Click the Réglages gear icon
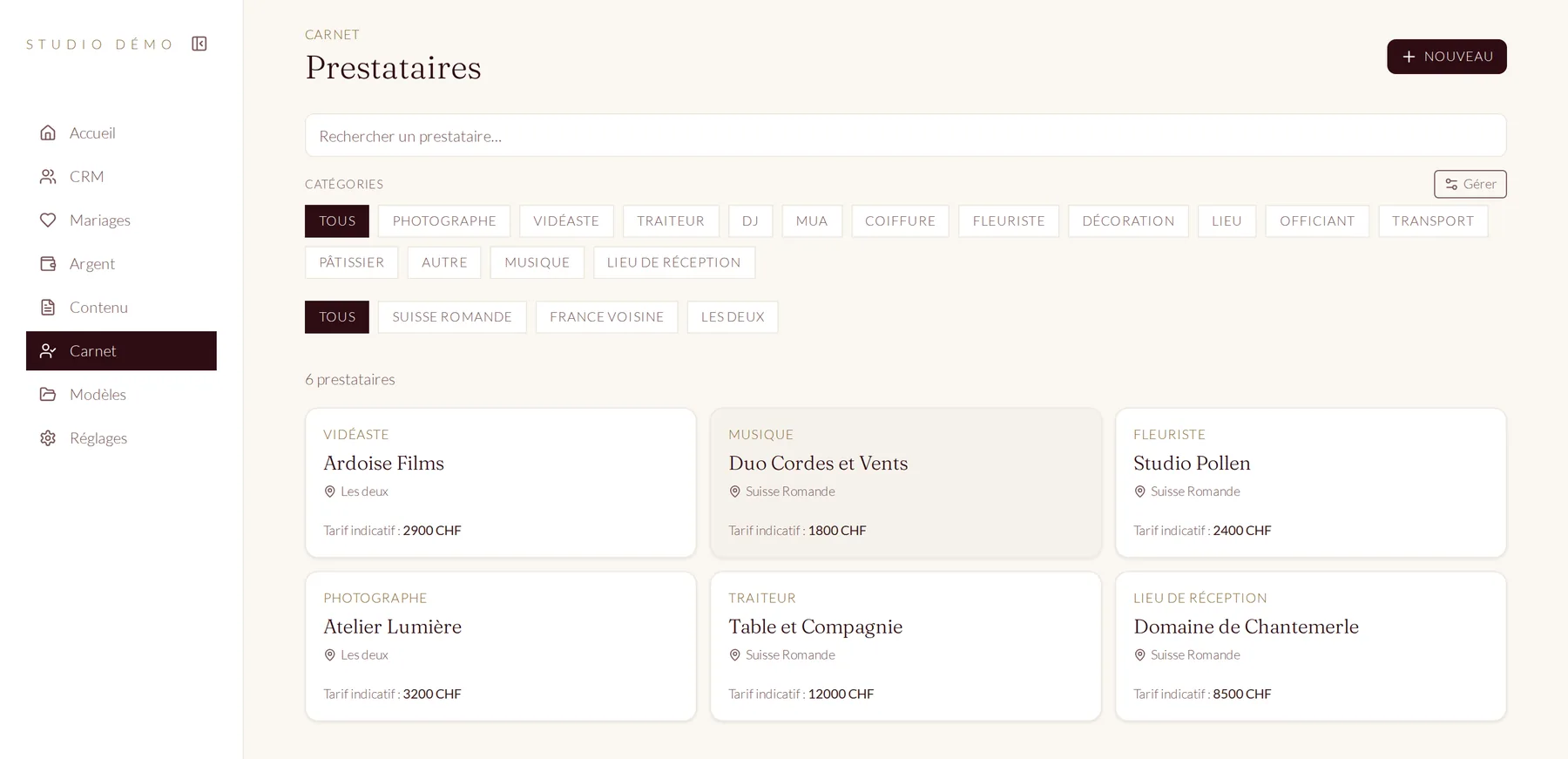The image size is (1568, 759). (x=48, y=437)
